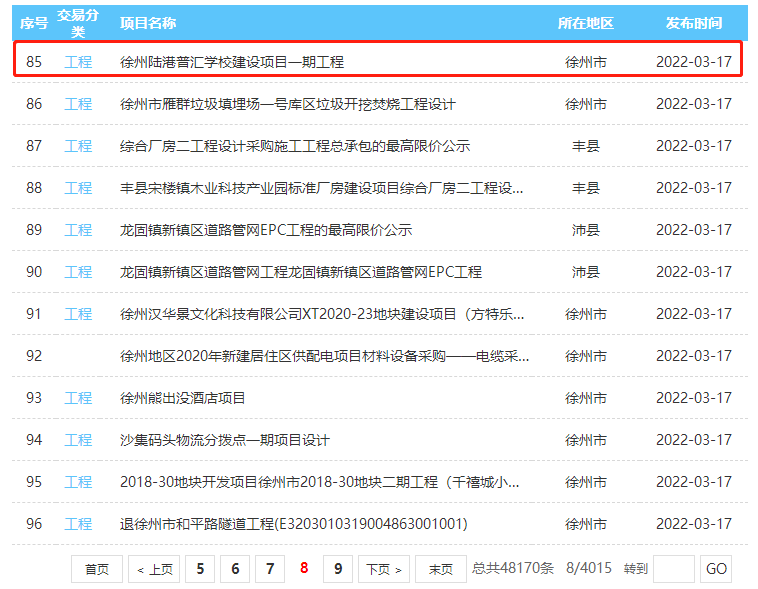Screen dimensions: 758x589
Task: Open 退徐州市和平路隧道工程(E3203010319004863001001)
Action: [293, 524]
